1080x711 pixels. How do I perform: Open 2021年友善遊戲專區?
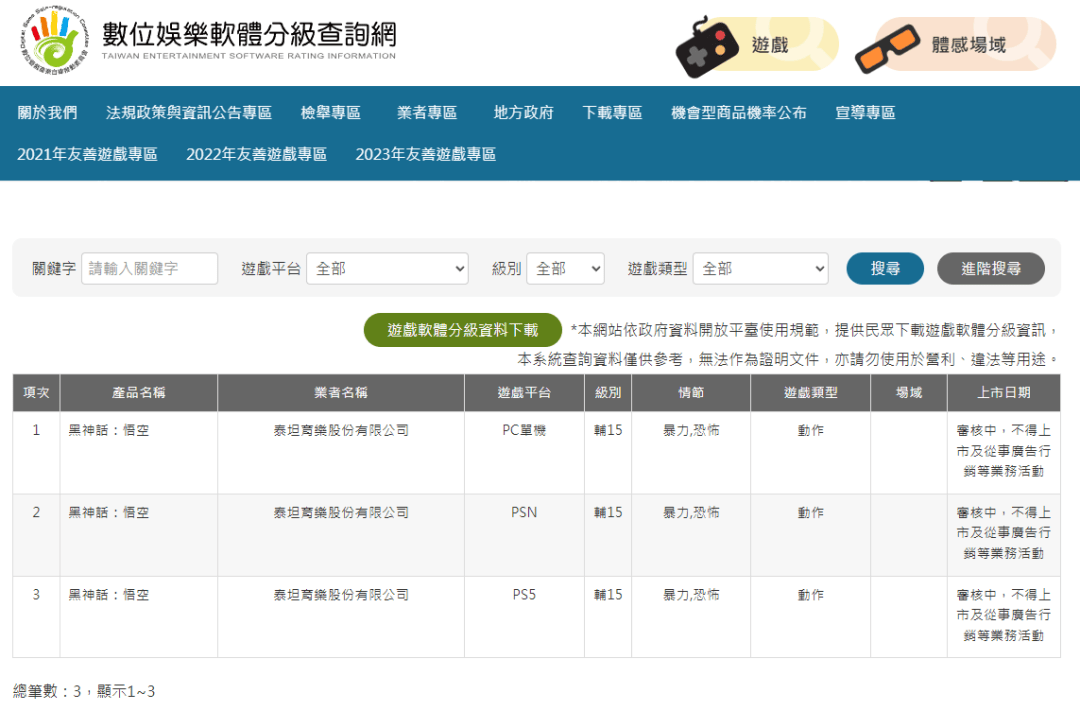tap(87, 154)
